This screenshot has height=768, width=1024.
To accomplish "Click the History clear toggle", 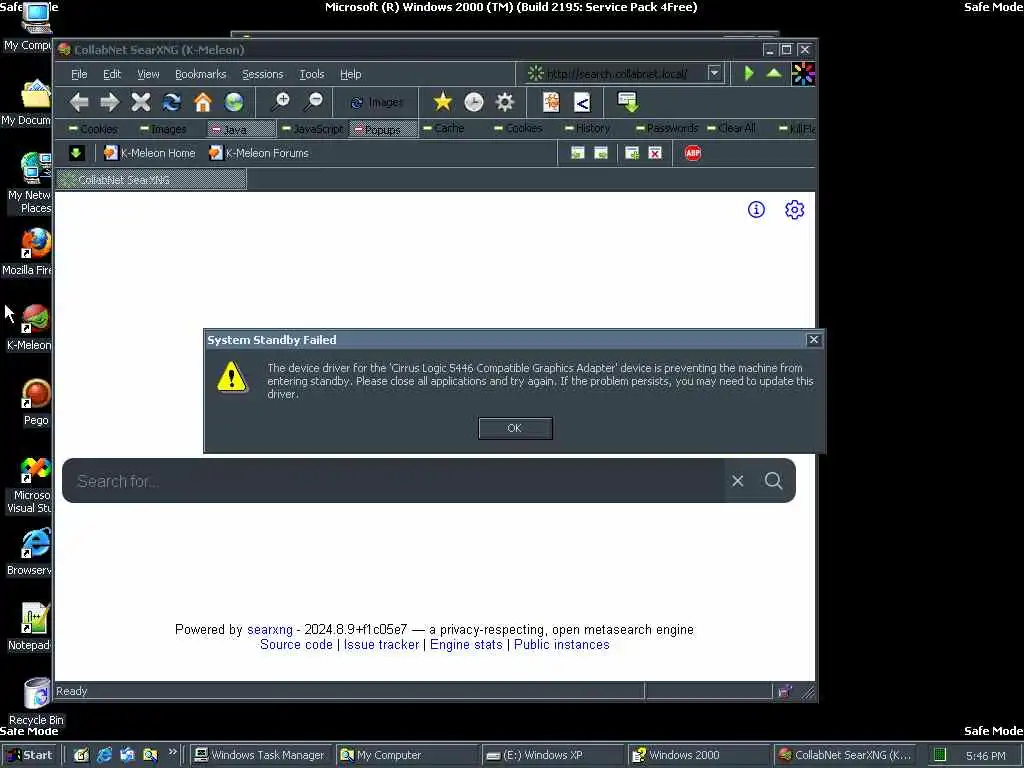I will pos(587,128).
